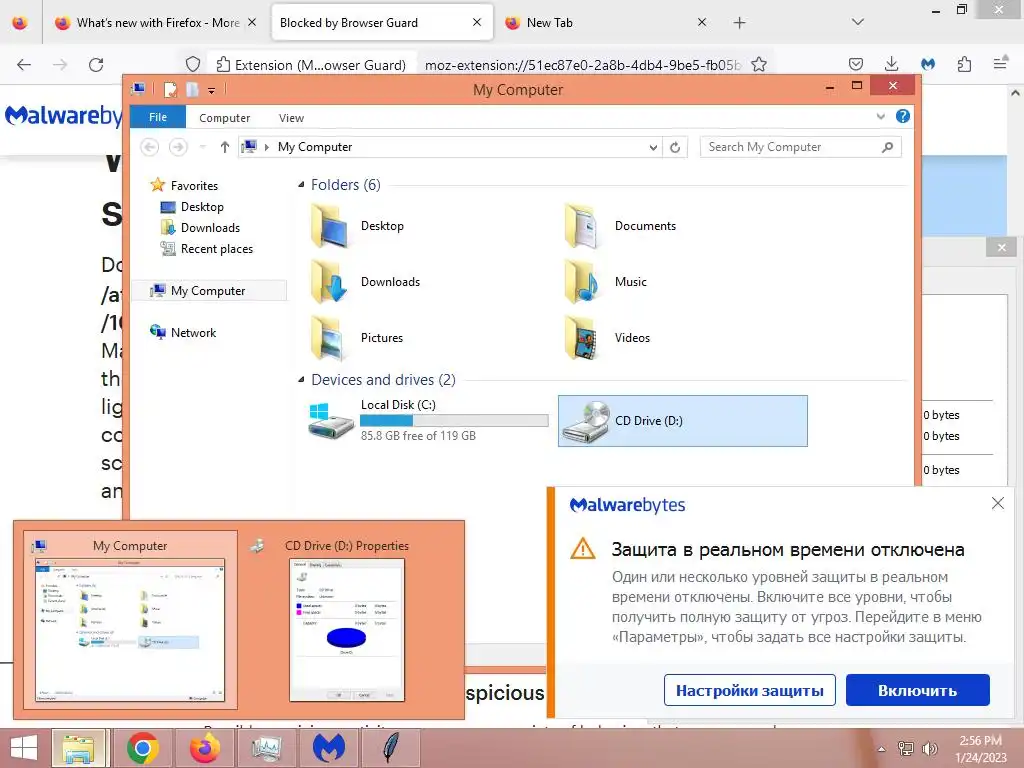Image resolution: width=1024 pixels, height=768 pixels.
Task: Open Malwarebytes from the taskbar
Action: [328, 748]
